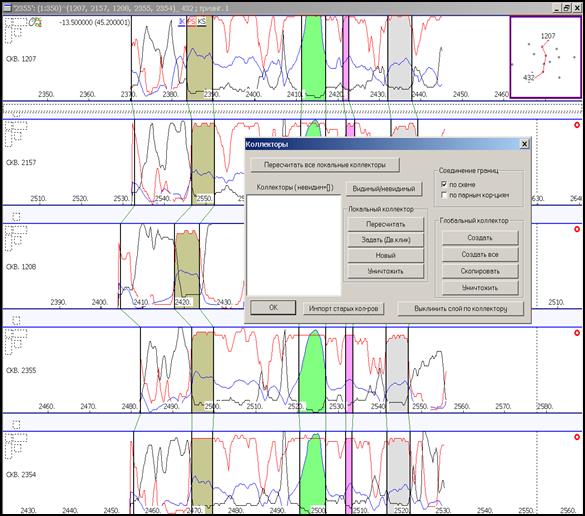Click red circle marker on well 2354 panel
The width and height of the screenshot is (585, 516).
click(x=577, y=437)
